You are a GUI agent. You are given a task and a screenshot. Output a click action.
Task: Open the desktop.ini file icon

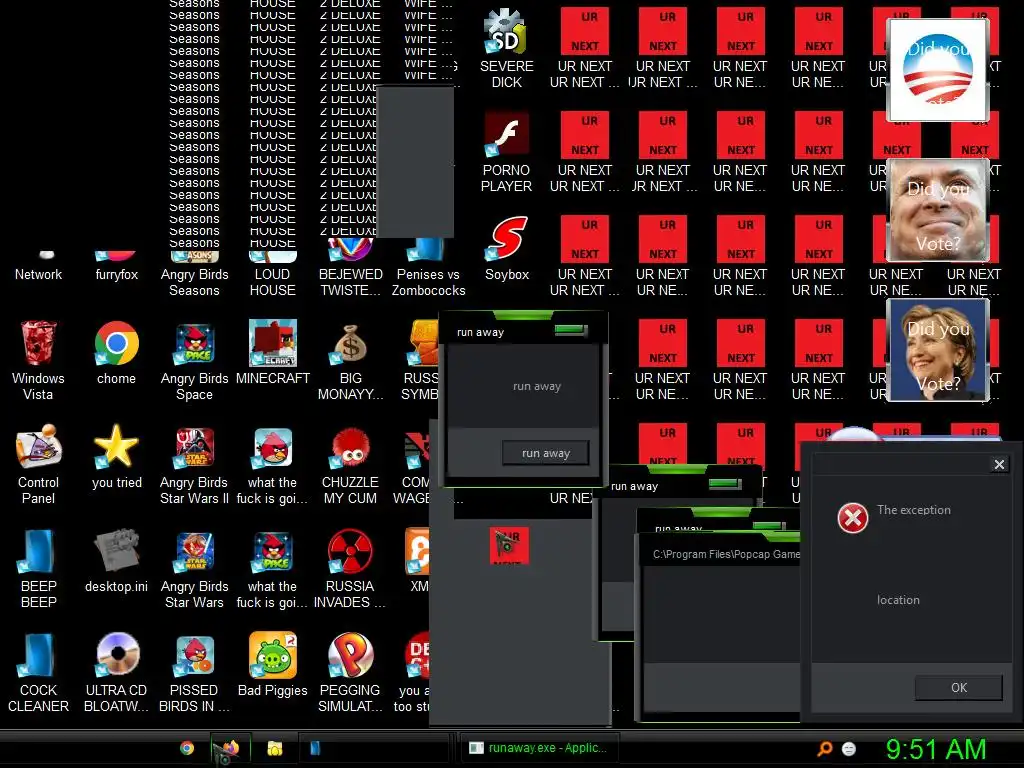click(x=116, y=560)
